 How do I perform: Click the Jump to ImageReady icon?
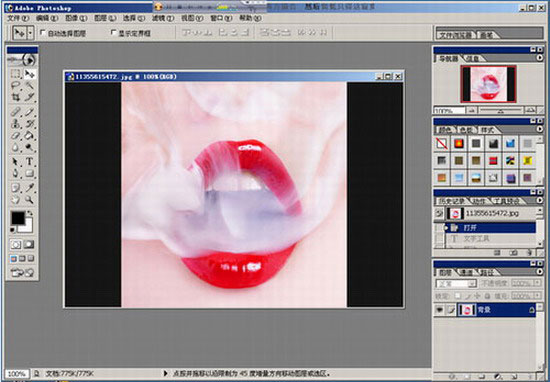coord(22,272)
